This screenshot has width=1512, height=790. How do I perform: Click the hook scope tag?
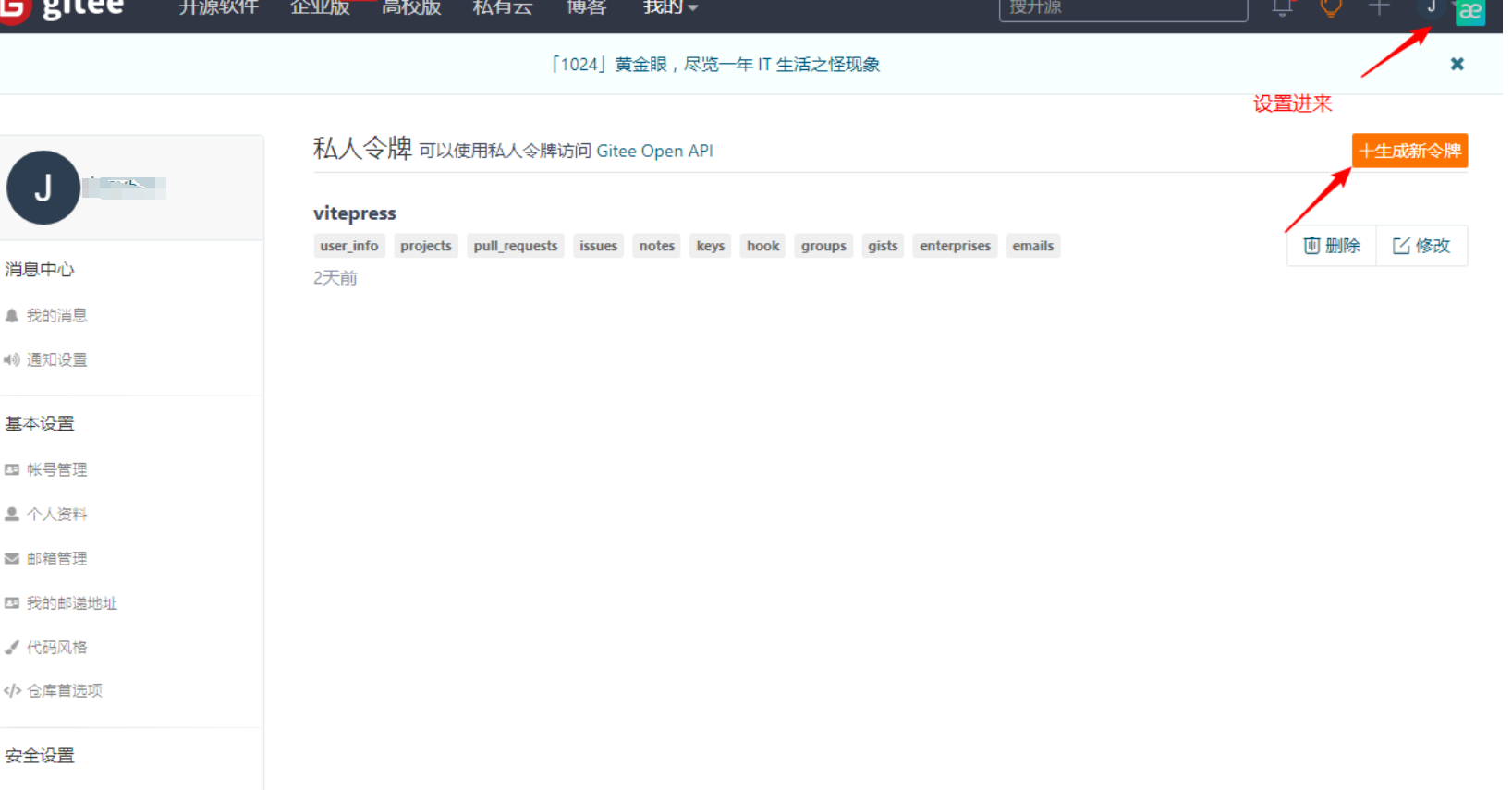763,246
